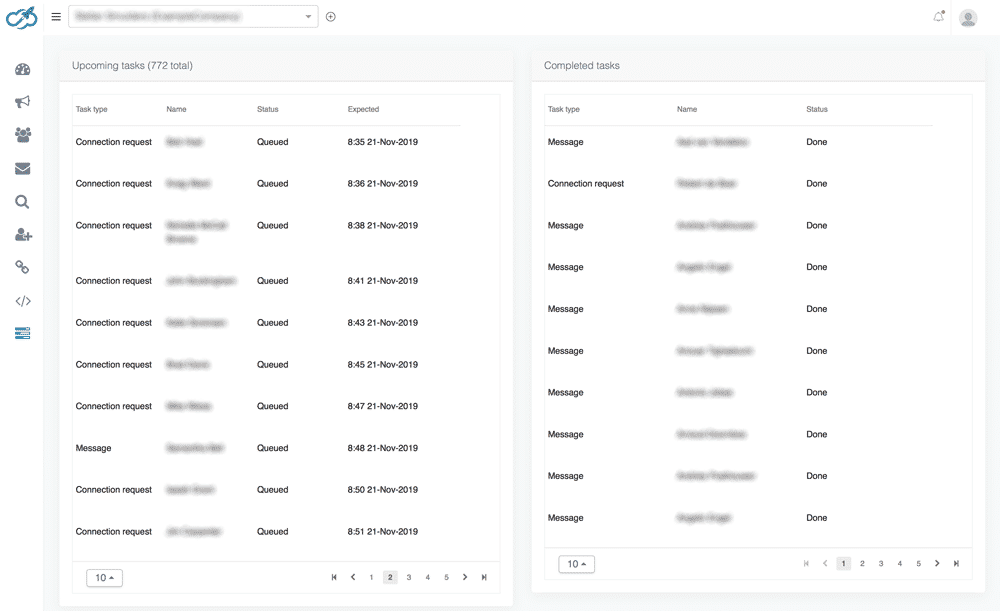1000x611 pixels.
Task: Open page-size dropdown under Upcoming tasks
Action: [104, 578]
